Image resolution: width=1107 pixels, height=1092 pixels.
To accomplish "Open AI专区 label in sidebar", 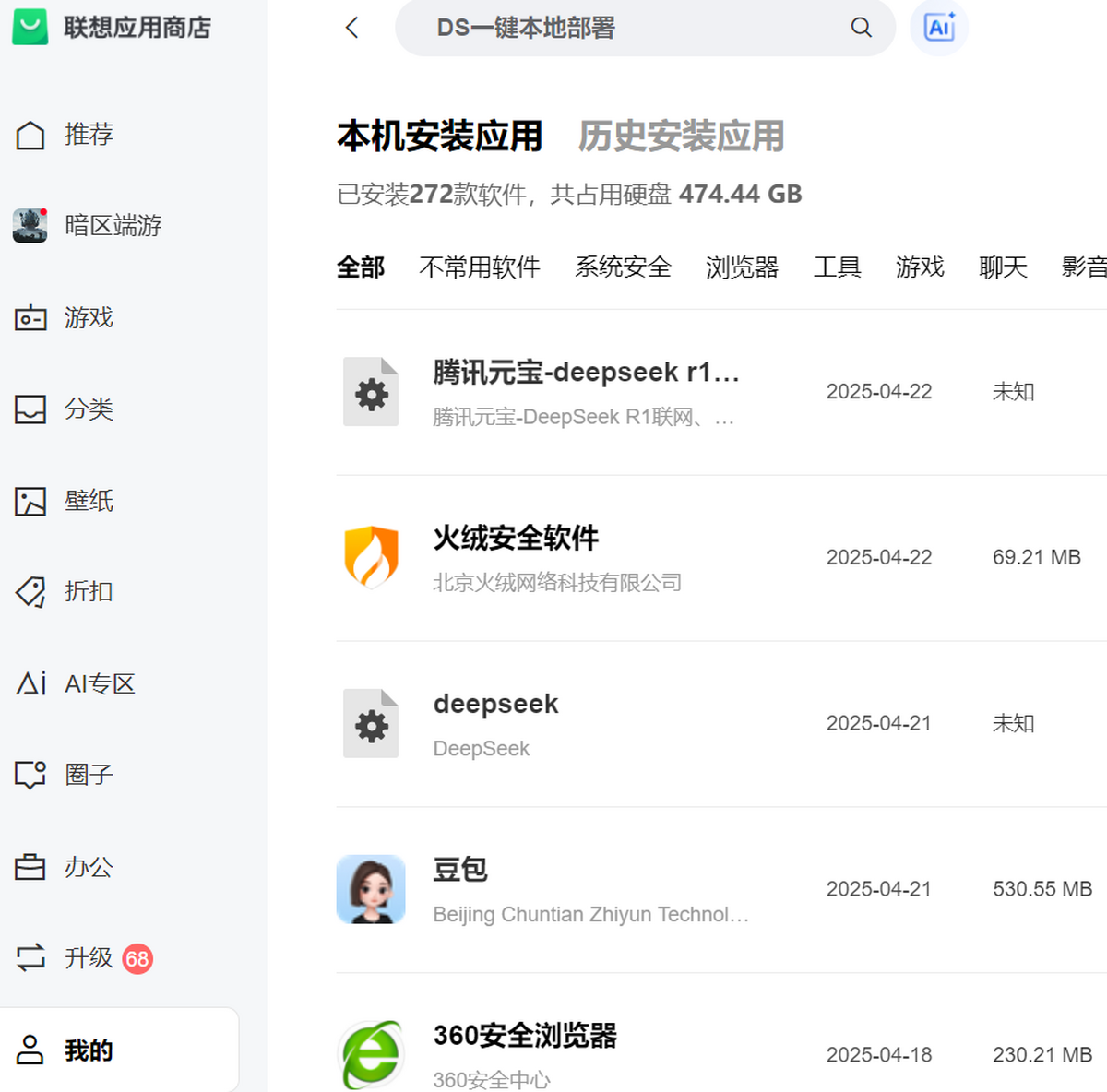I will (101, 683).
